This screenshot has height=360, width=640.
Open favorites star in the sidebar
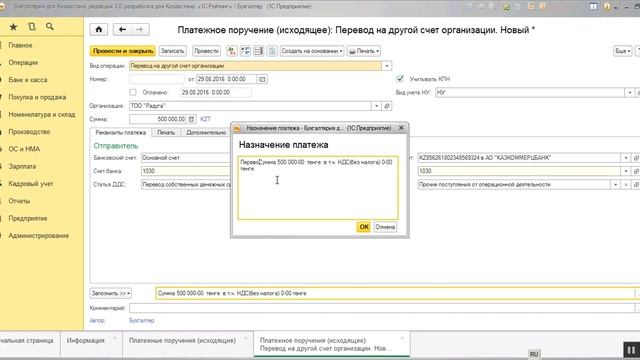point(13,27)
